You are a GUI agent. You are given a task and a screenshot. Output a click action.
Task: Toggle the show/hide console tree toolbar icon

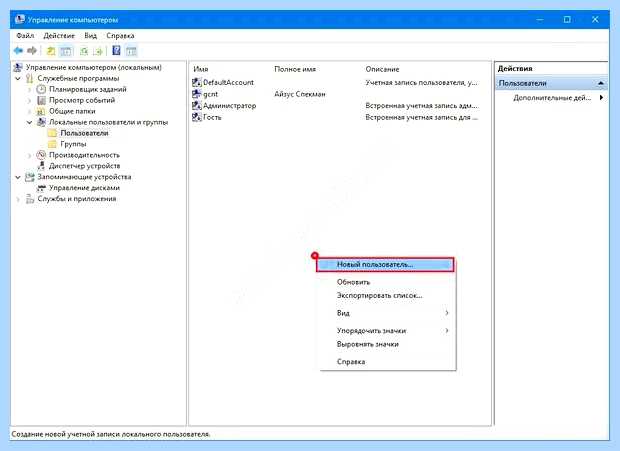[66, 51]
